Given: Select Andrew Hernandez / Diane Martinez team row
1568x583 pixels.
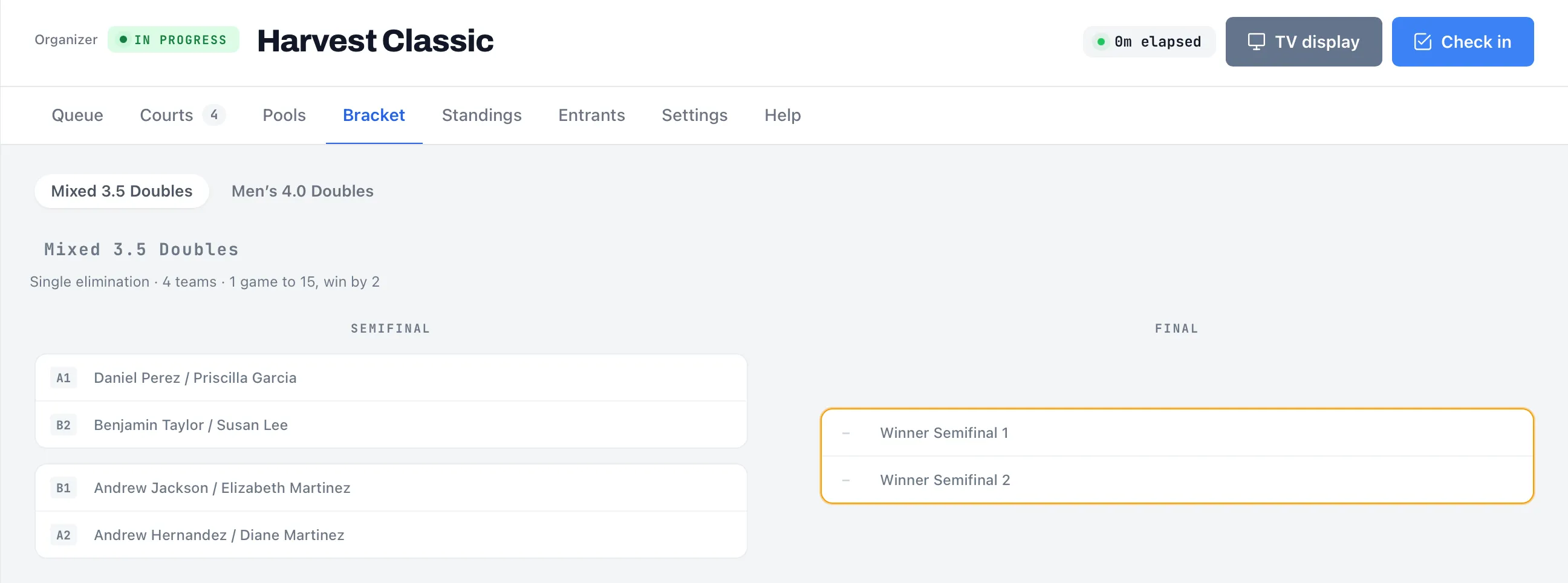Looking at the screenshot, I should coord(391,535).
